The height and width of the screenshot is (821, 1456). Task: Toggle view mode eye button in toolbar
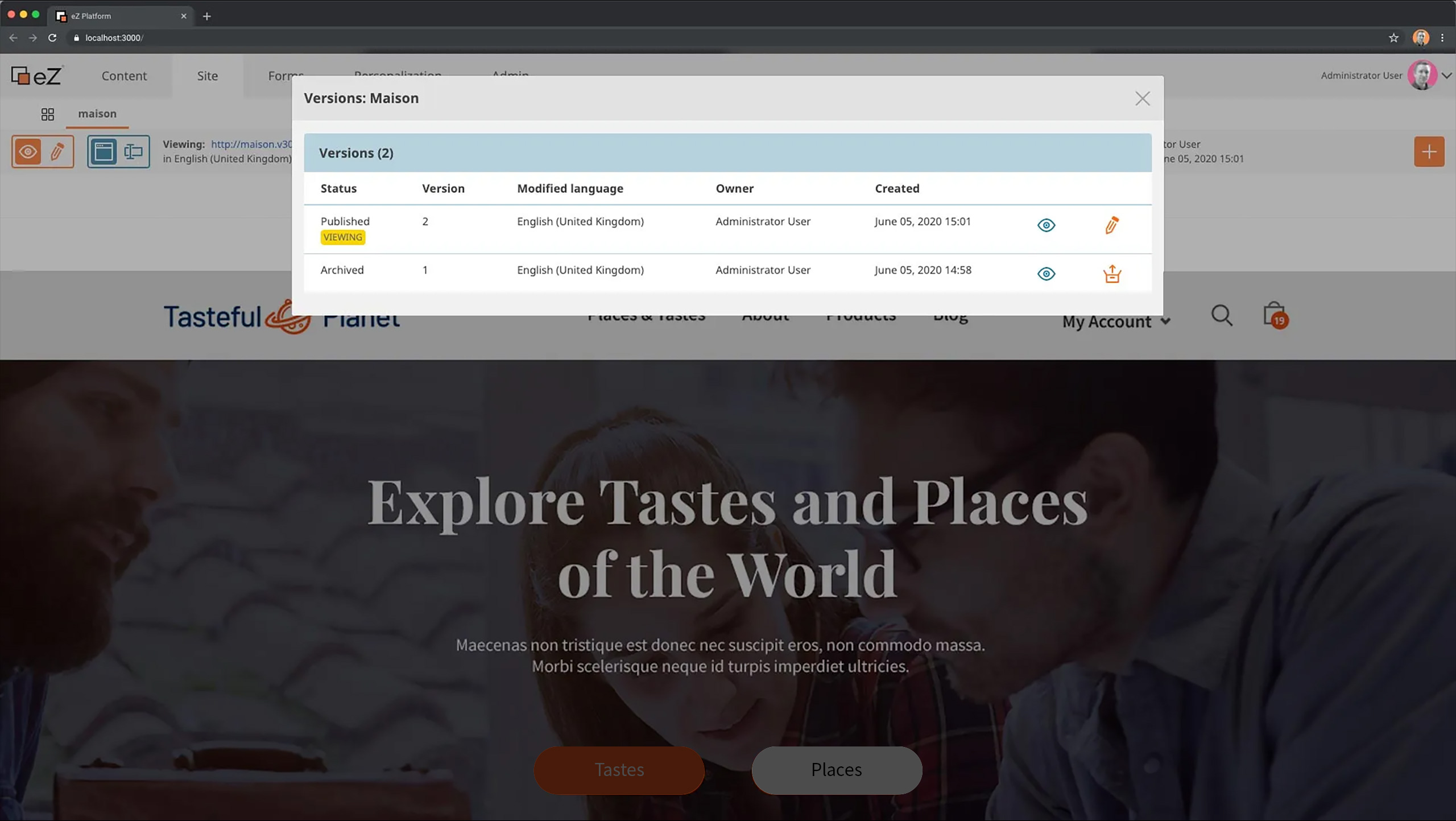[28, 152]
